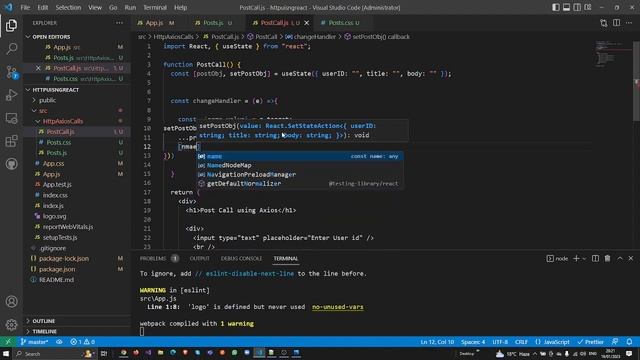Toggle the primary sidebar layout button
The width and height of the screenshot is (640, 360).
[556, 7]
